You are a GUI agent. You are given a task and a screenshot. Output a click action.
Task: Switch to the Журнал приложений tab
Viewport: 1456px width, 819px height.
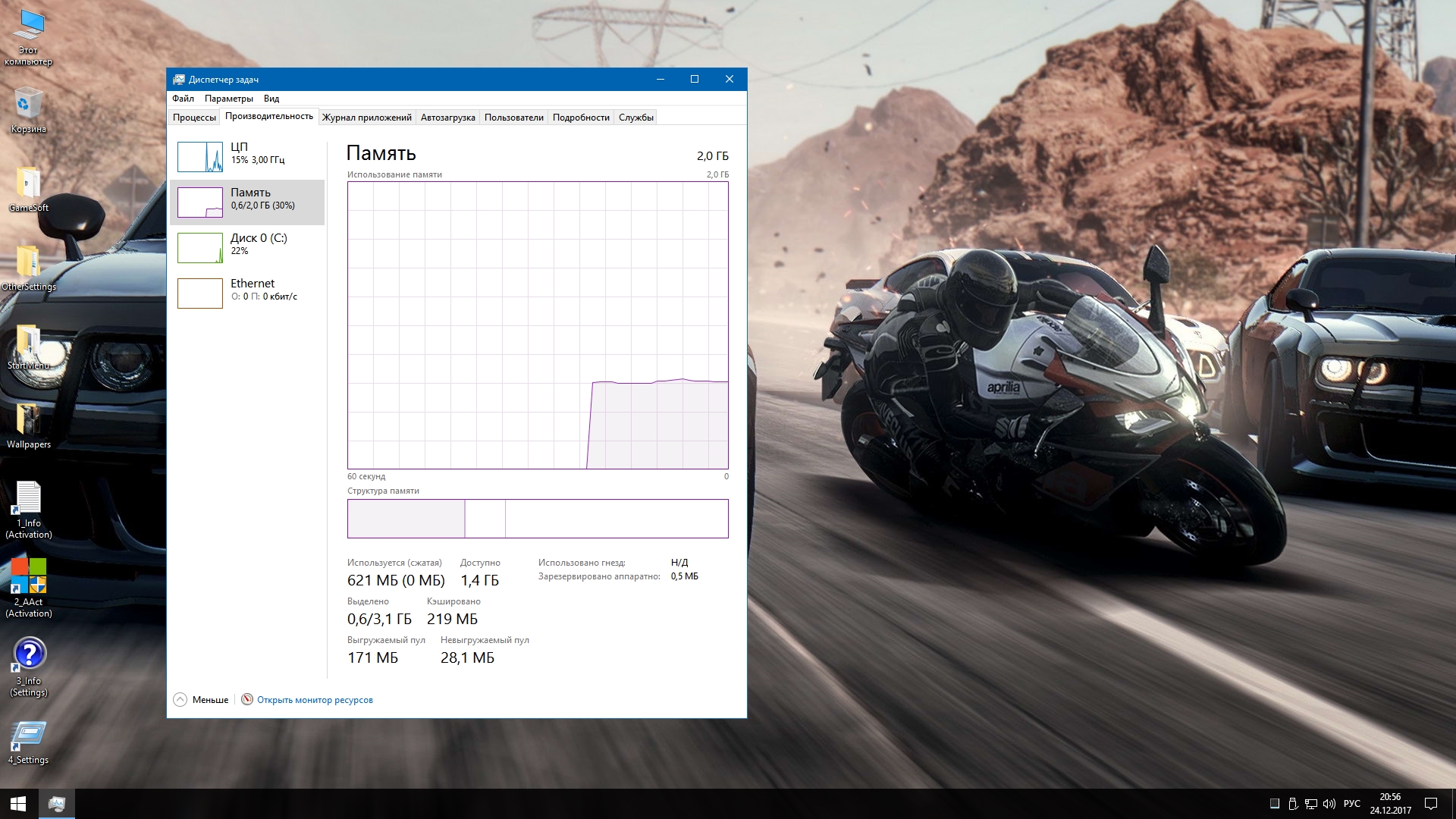point(367,118)
